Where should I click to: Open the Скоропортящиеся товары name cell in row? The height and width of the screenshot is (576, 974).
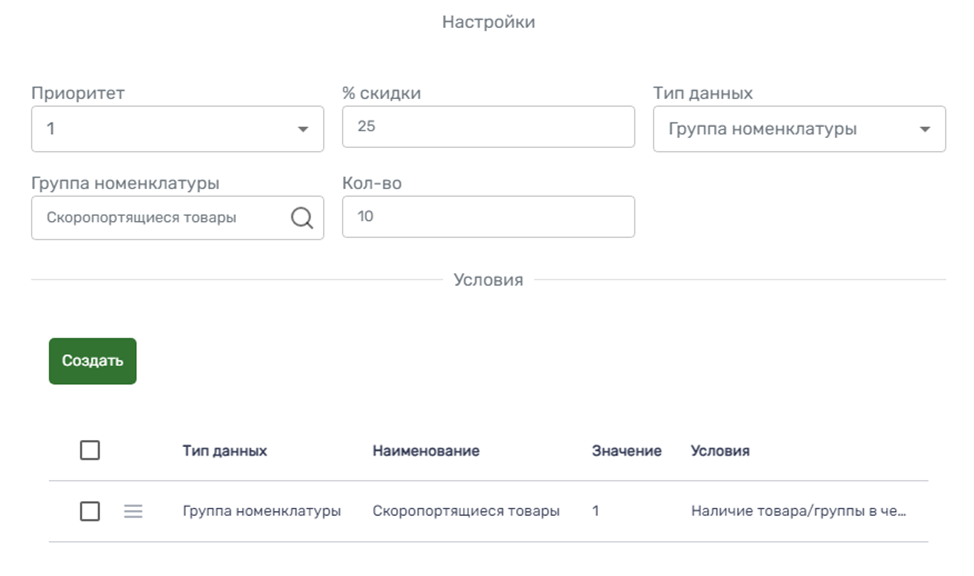pyautogui.click(x=466, y=511)
